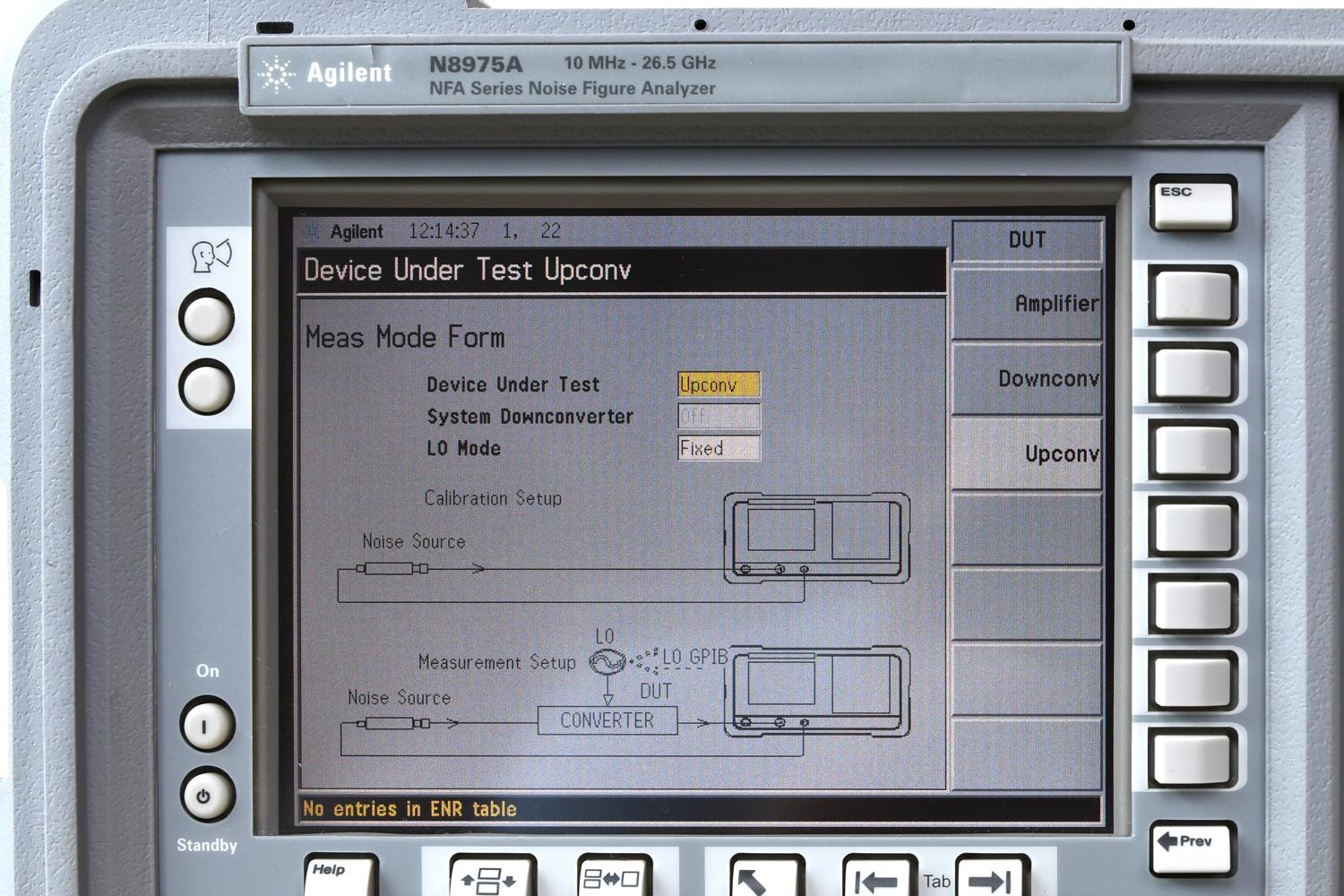Screen dimensions: 1344x896
Task: Click the CONVERTER block in the diagram
Action: [x=607, y=720]
